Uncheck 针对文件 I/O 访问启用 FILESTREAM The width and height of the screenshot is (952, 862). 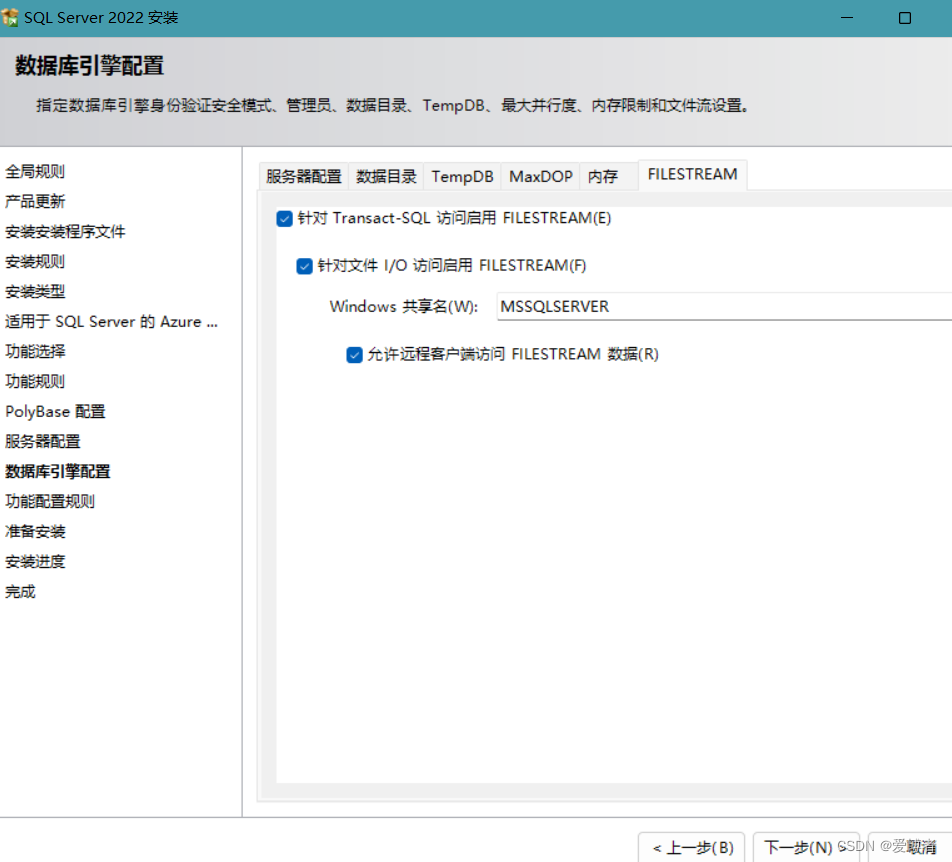point(304,266)
